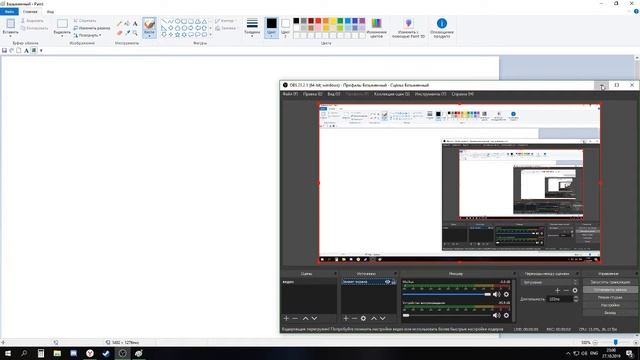Open the File menu in OBS
Screen dimensions: 640x360
[x=290, y=94]
